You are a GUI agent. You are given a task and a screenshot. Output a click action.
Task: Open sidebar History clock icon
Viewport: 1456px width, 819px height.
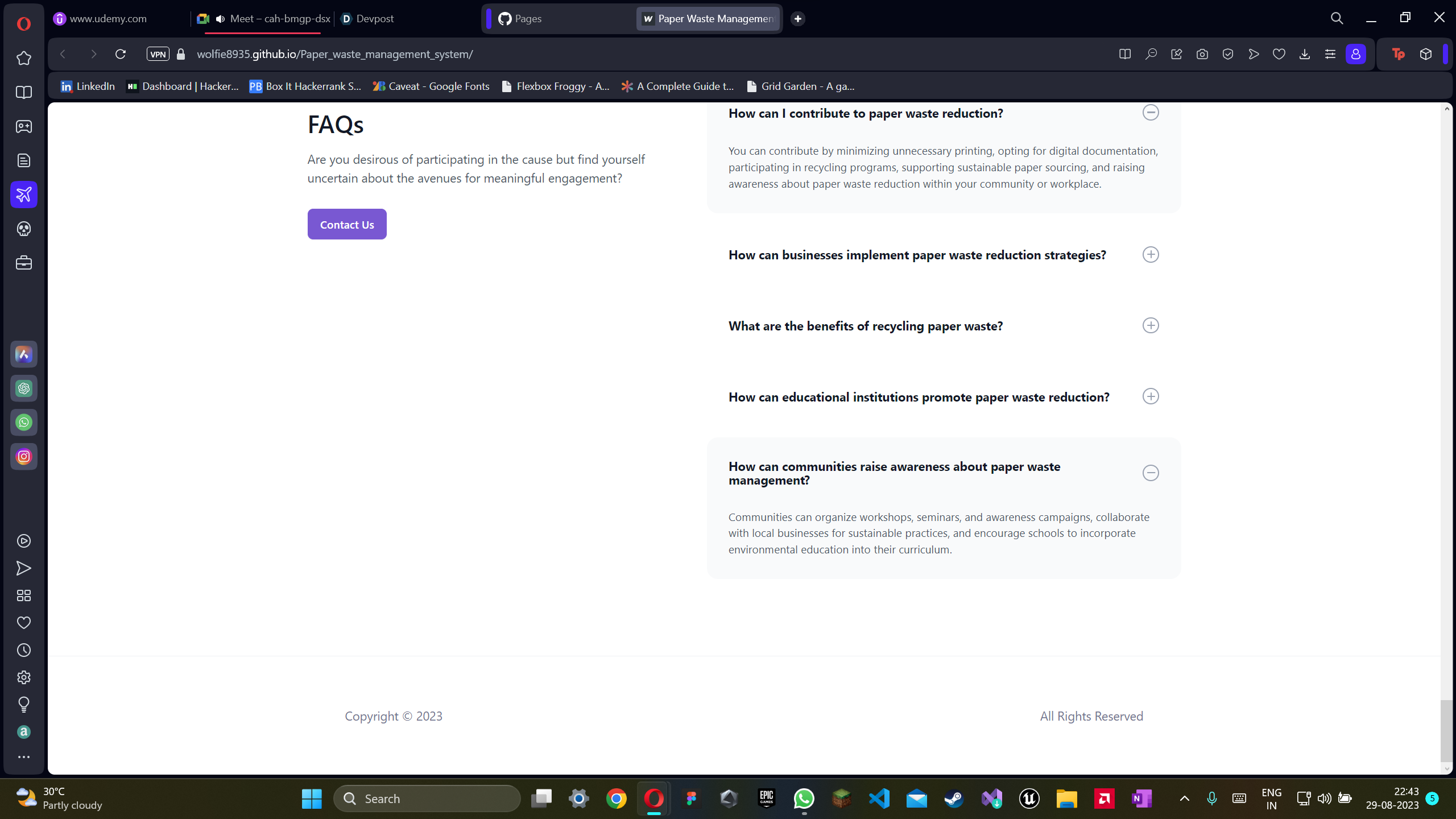click(x=24, y=650)
